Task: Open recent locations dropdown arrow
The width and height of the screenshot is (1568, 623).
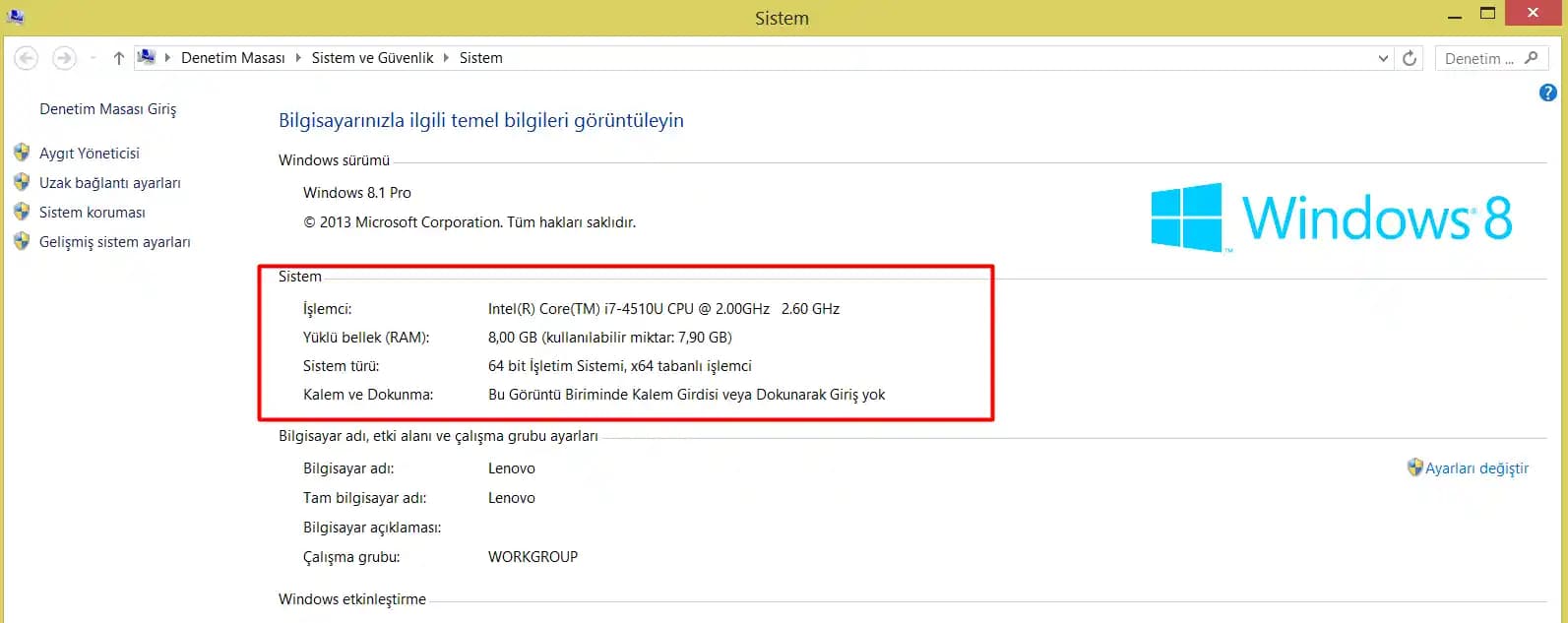Action: (93, 58)
